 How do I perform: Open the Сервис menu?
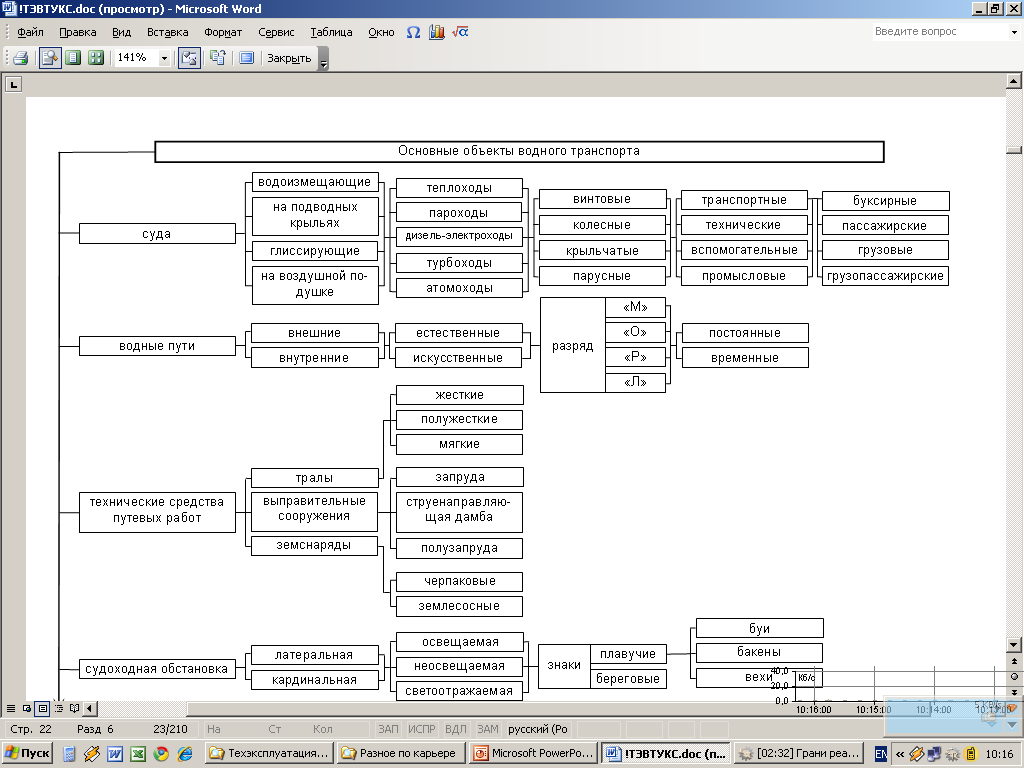point(276,32)
